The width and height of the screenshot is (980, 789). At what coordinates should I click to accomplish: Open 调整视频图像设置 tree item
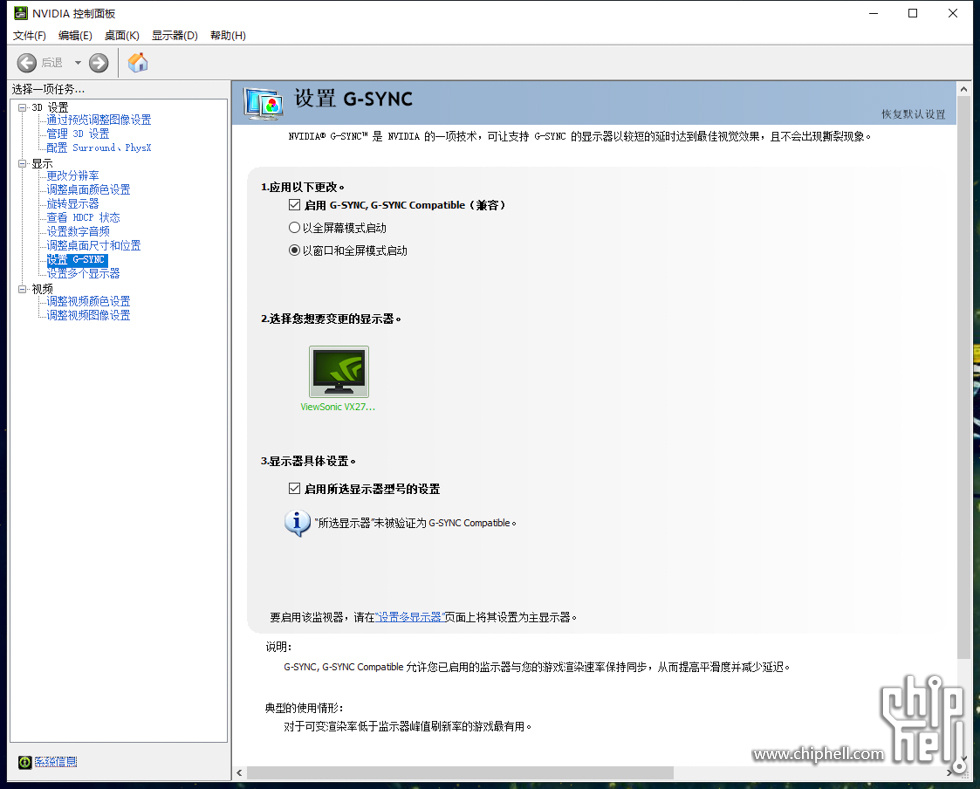click(x=88, y=315)
